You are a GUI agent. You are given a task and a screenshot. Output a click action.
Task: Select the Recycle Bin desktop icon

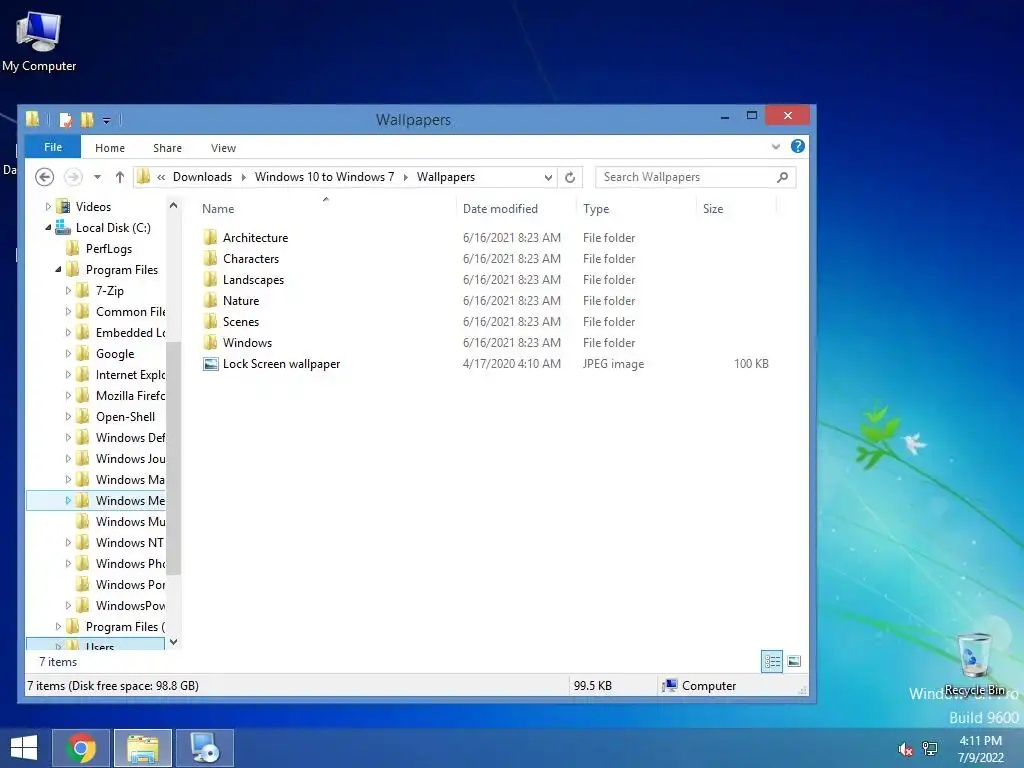point(974,664)
